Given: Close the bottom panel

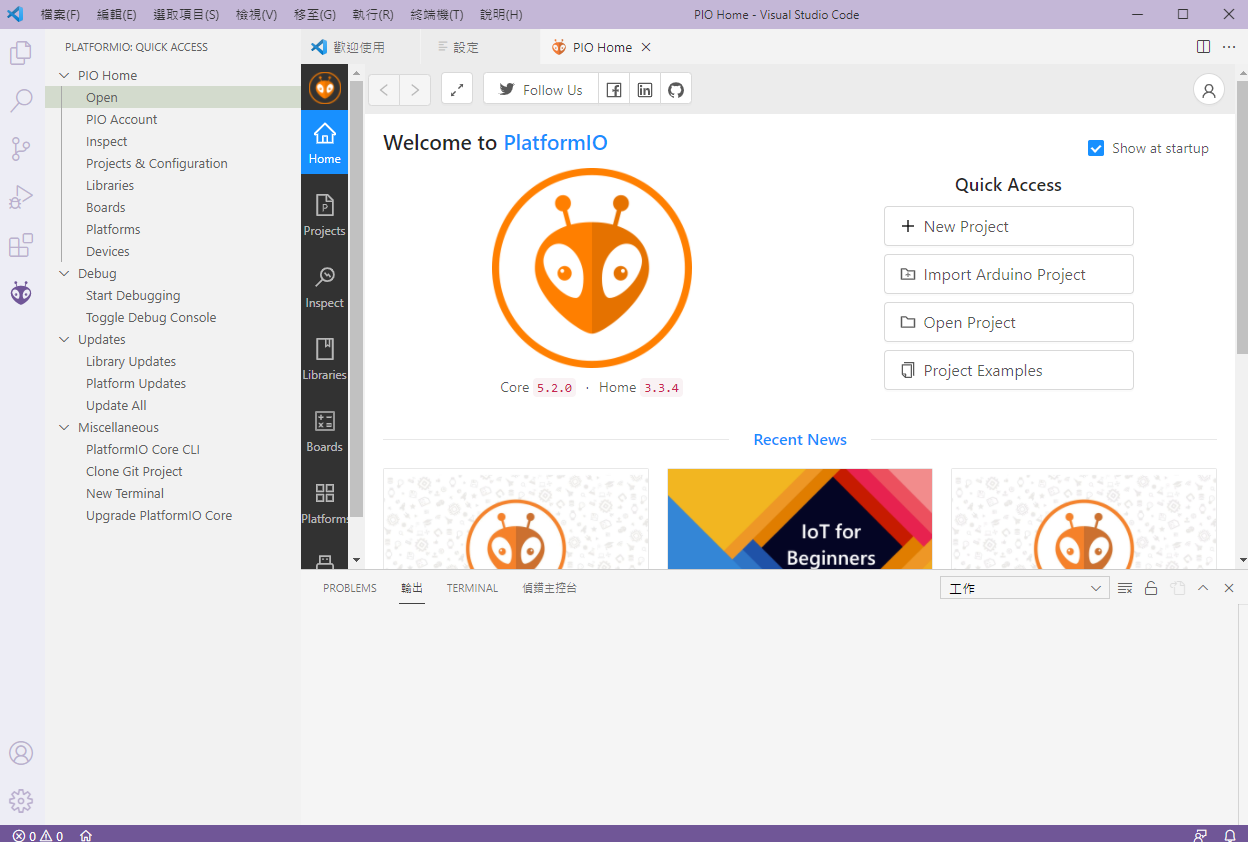Looking at the screenshot, I should click(x=1229, y=588).
